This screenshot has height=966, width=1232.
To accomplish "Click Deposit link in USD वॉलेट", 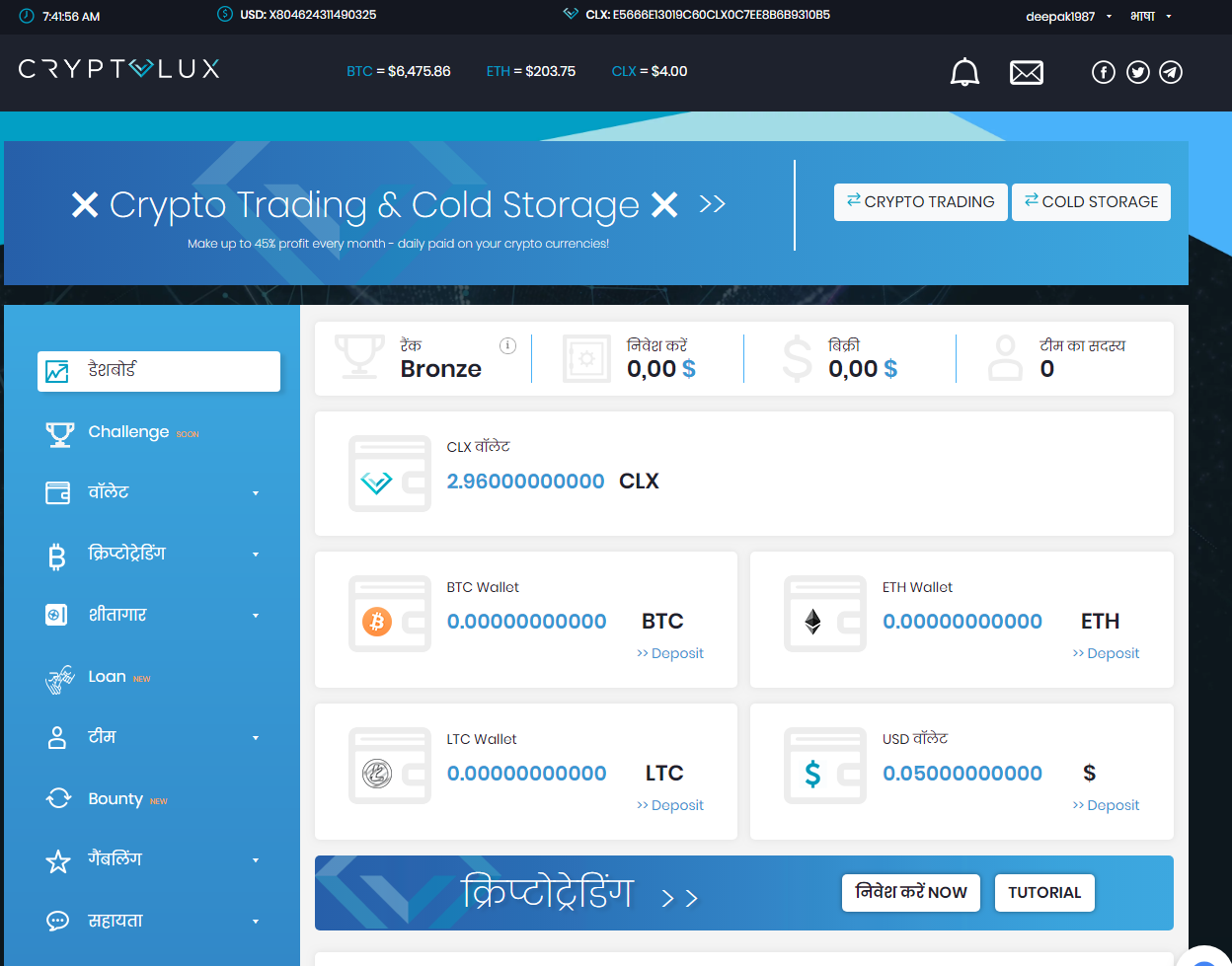I will point(1106,805).
